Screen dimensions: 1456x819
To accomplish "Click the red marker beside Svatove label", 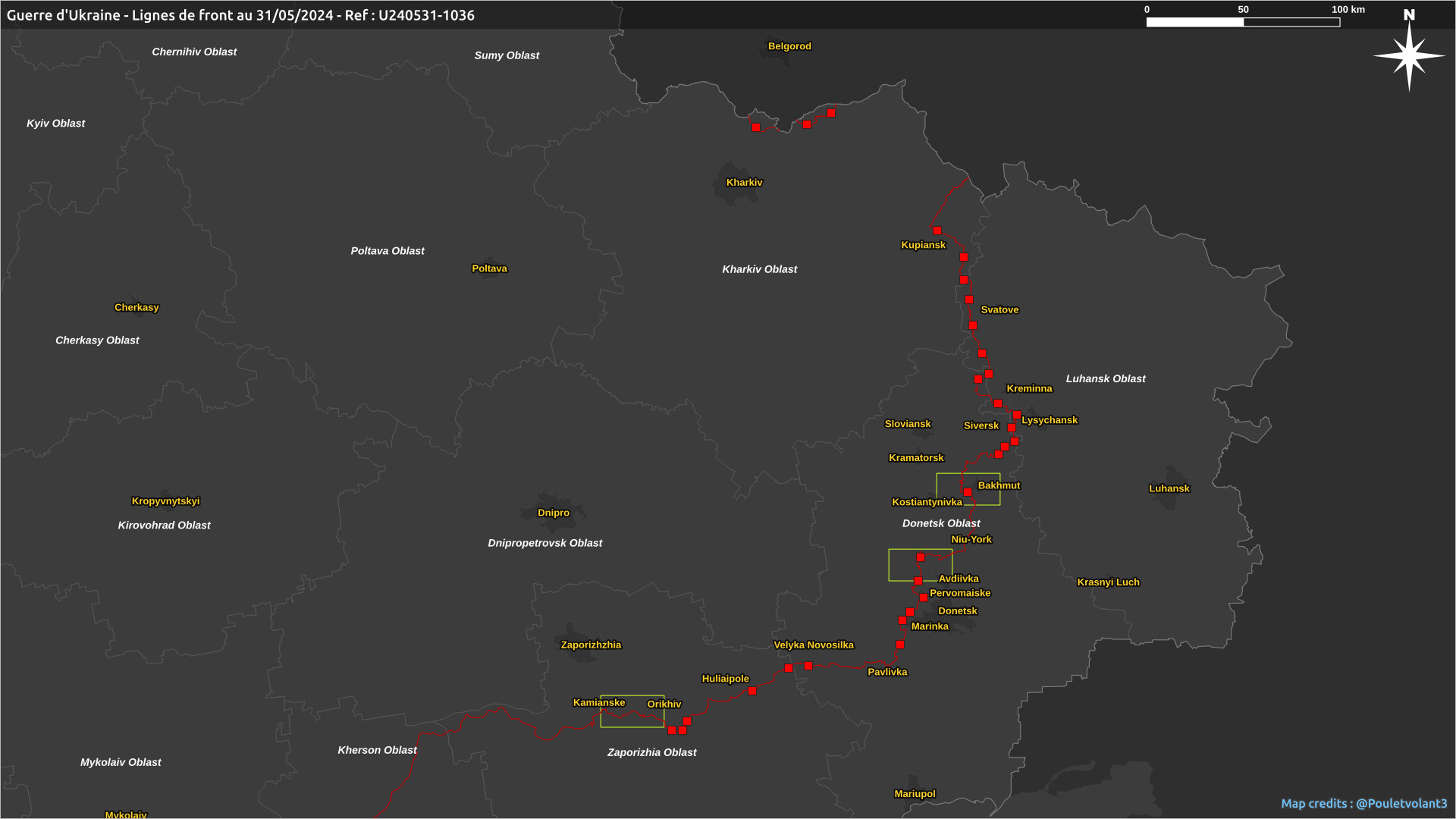I will (969, 300).
